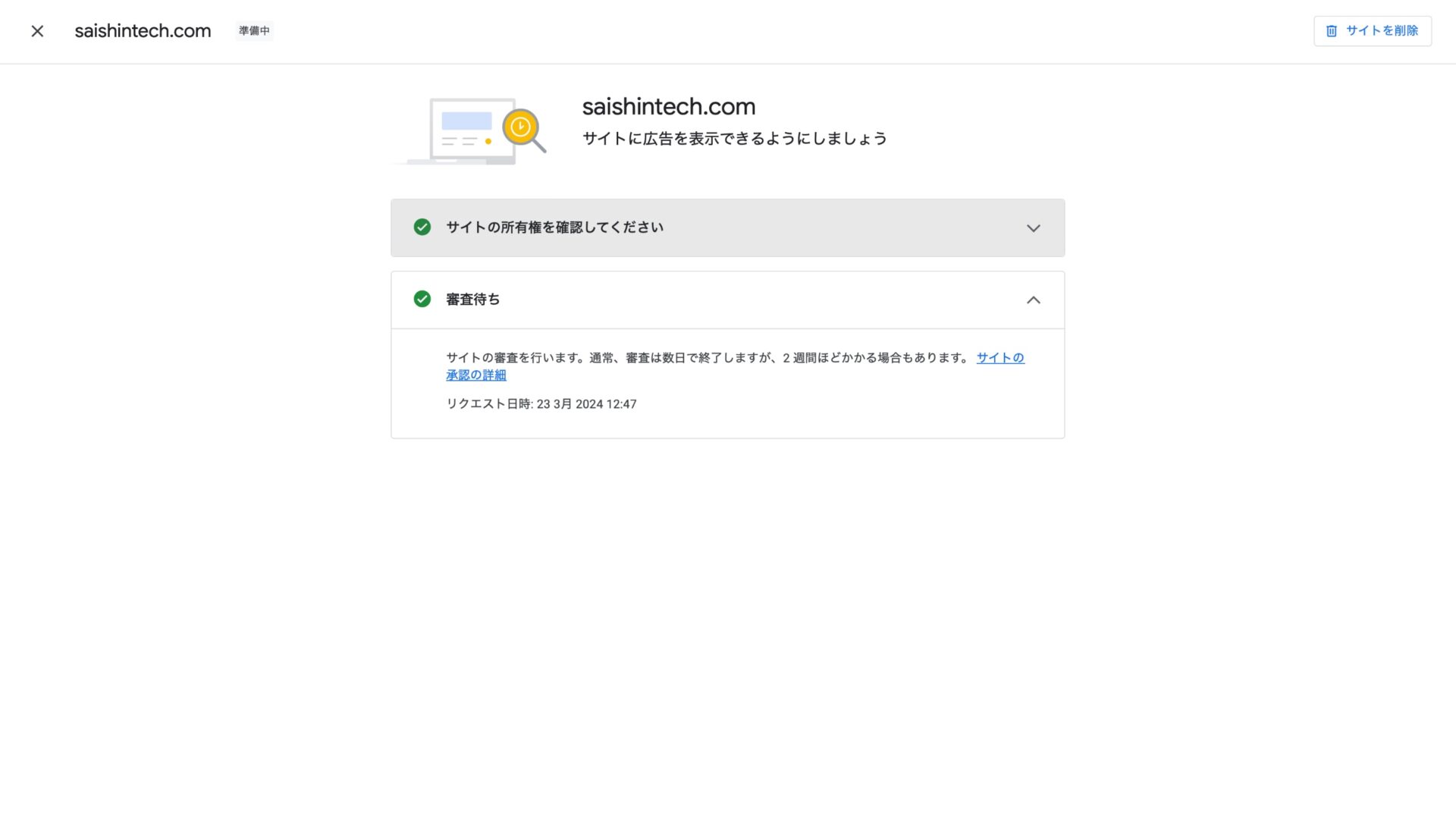
Task: Click the 準備中 status badge
Action: point(254,31)
